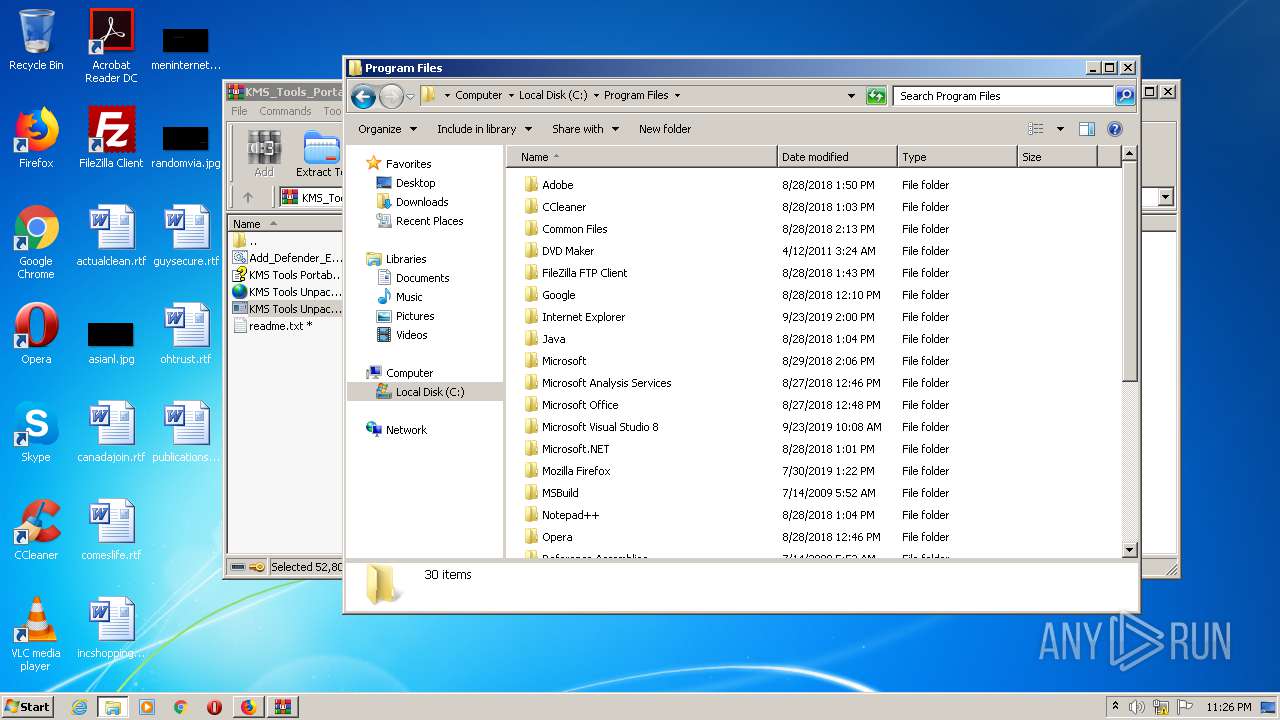Select Downloads in navigation pane
The height and width of the screenshot is (720, 1280).
pos(421,202)
